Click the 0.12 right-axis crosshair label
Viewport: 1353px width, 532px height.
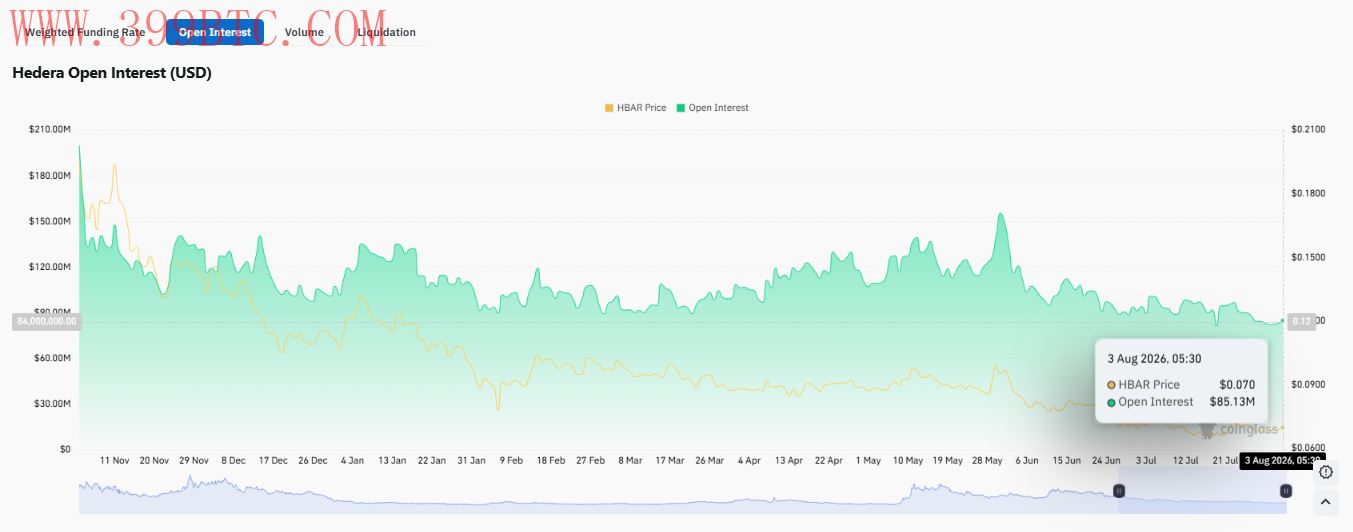pyautogui.click(x=1302, y=321)
